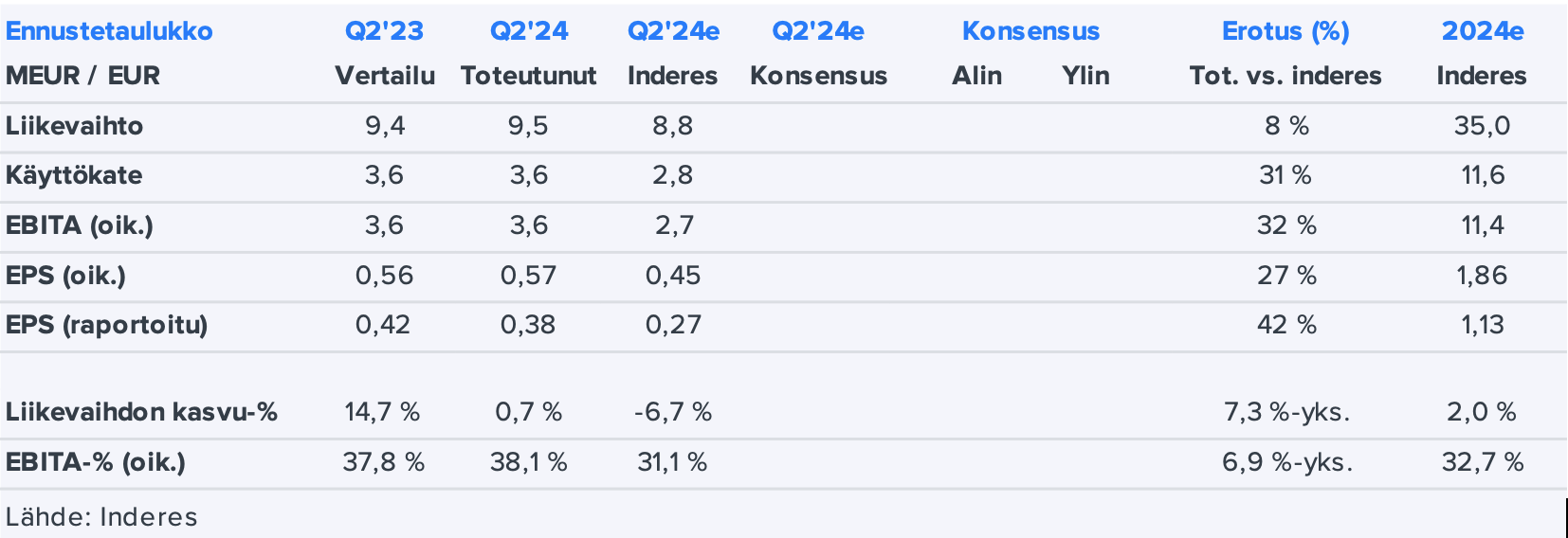Select the Q2'23 column header
Image resolution: width=1568 pixels, height=538 pixels.
(384, 31)
